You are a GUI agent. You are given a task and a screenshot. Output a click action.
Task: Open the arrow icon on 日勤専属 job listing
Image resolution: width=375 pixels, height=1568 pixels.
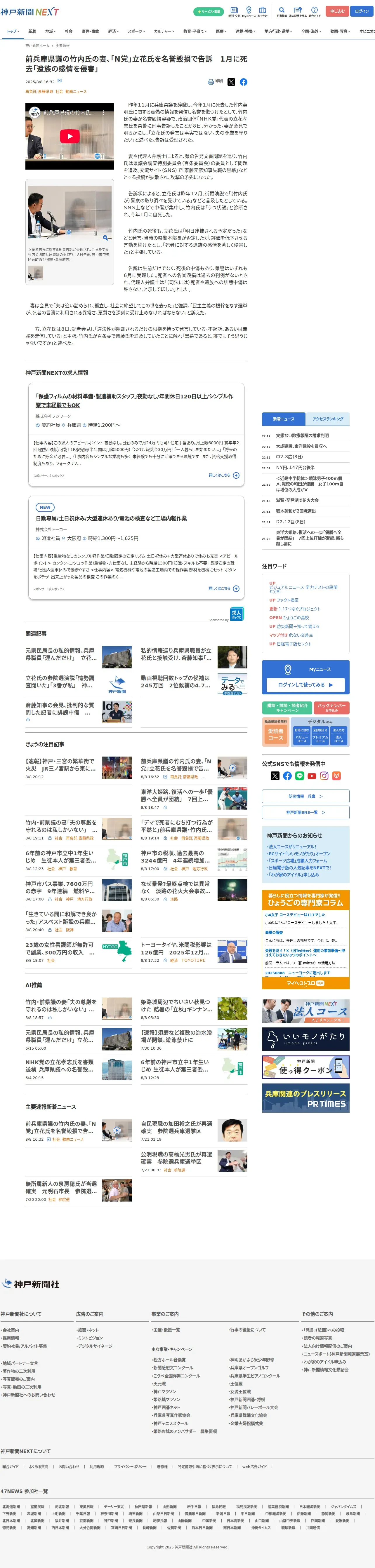pyautogui.click(x=236, y=589)
